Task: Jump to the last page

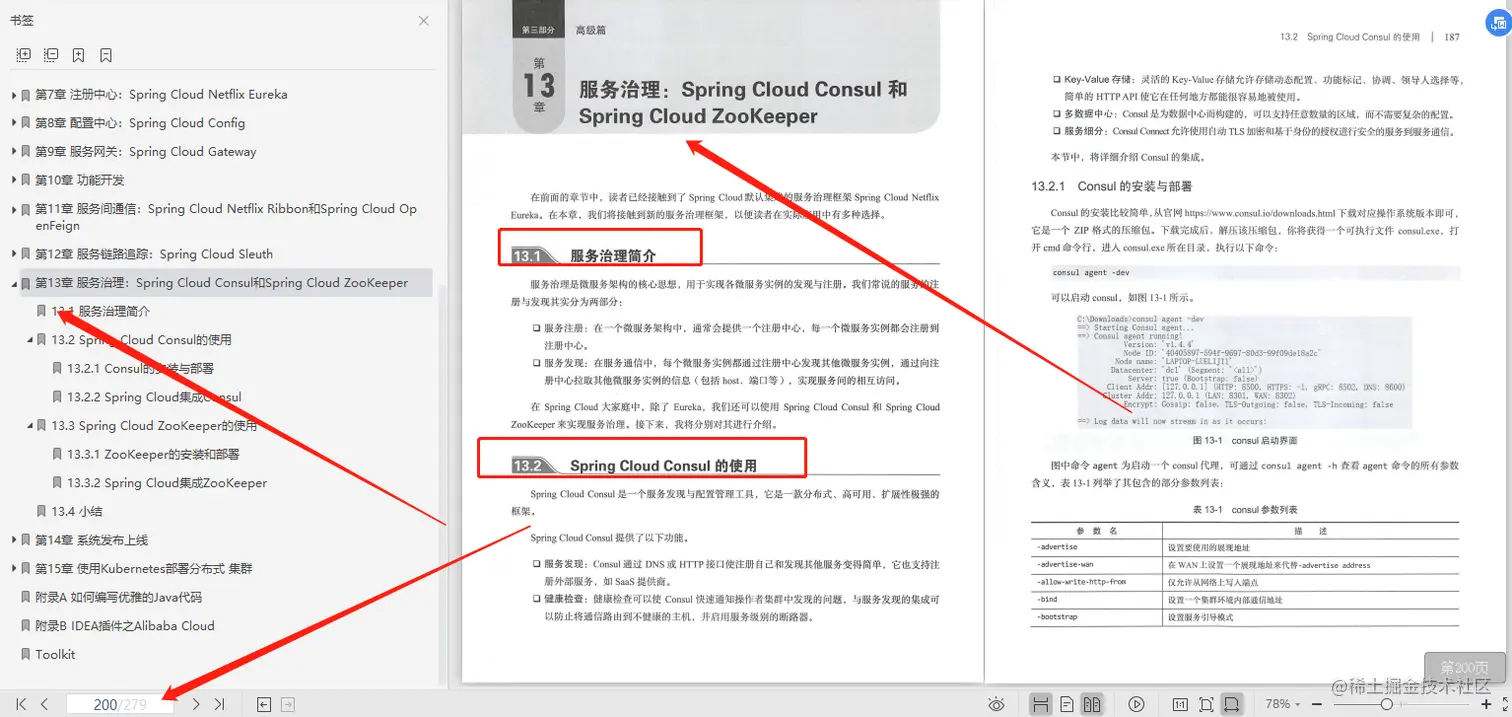Action: (x=219, y=704)
